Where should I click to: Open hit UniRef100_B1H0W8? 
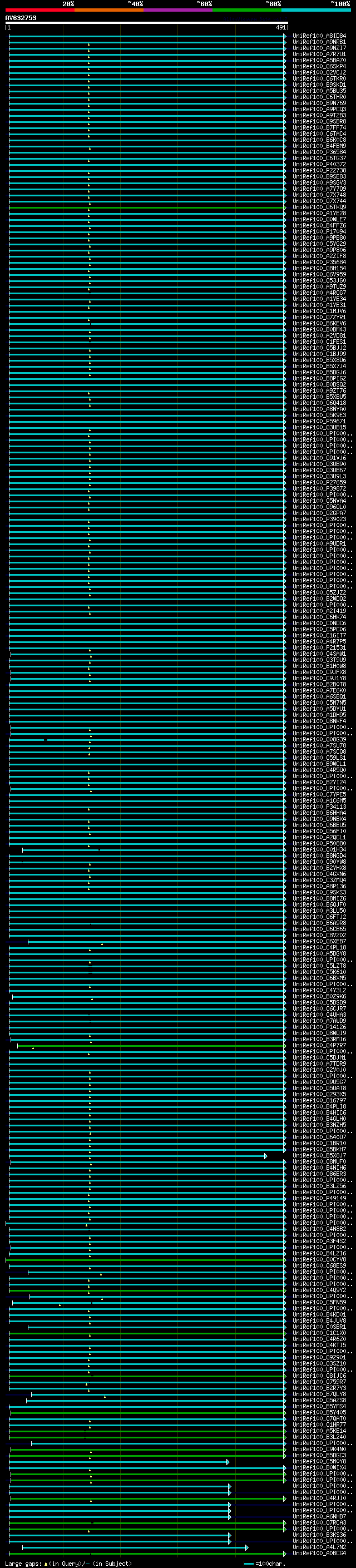(319, 666)
